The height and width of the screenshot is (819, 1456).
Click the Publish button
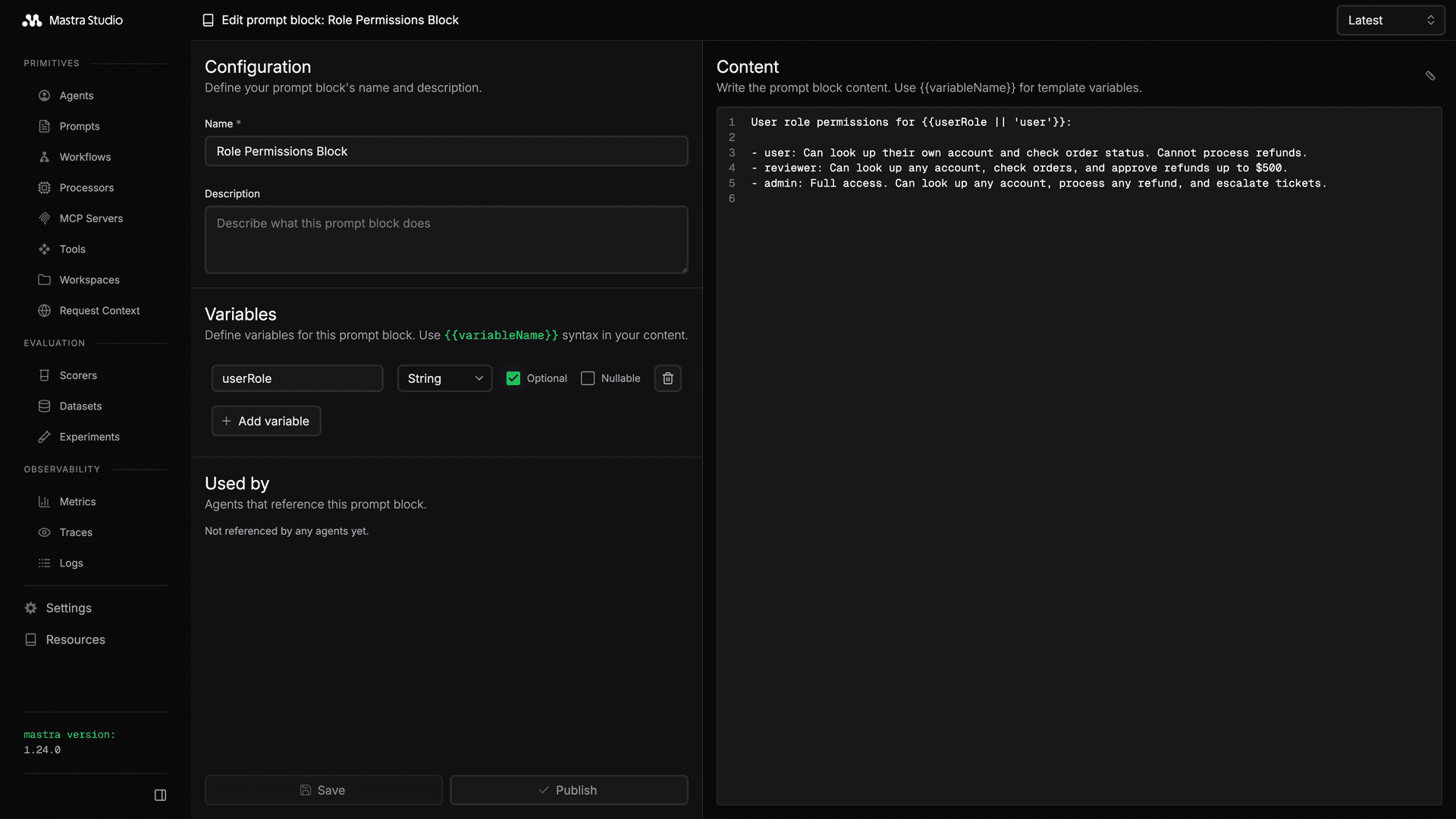[x=568, y=789]
